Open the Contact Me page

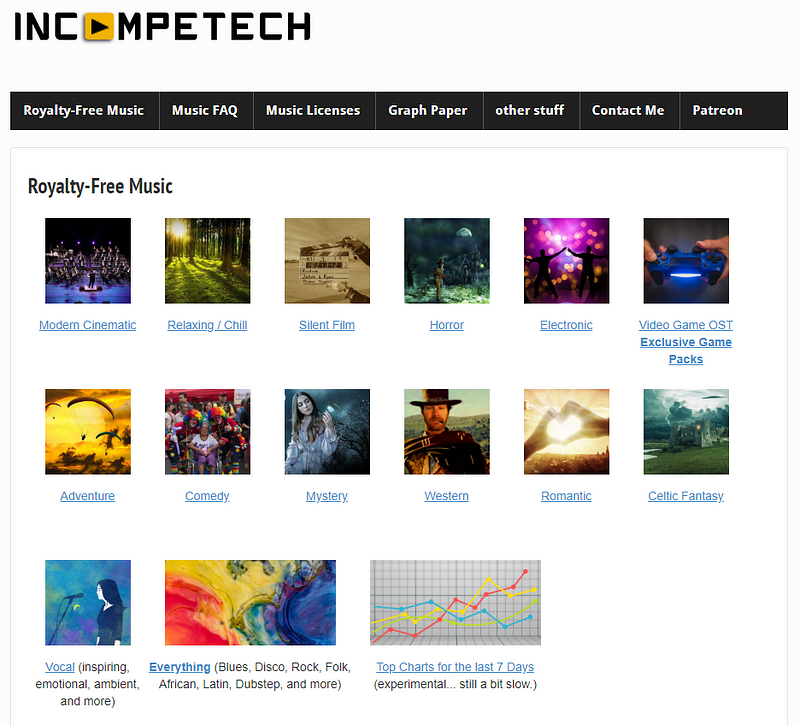coord(629,111)
